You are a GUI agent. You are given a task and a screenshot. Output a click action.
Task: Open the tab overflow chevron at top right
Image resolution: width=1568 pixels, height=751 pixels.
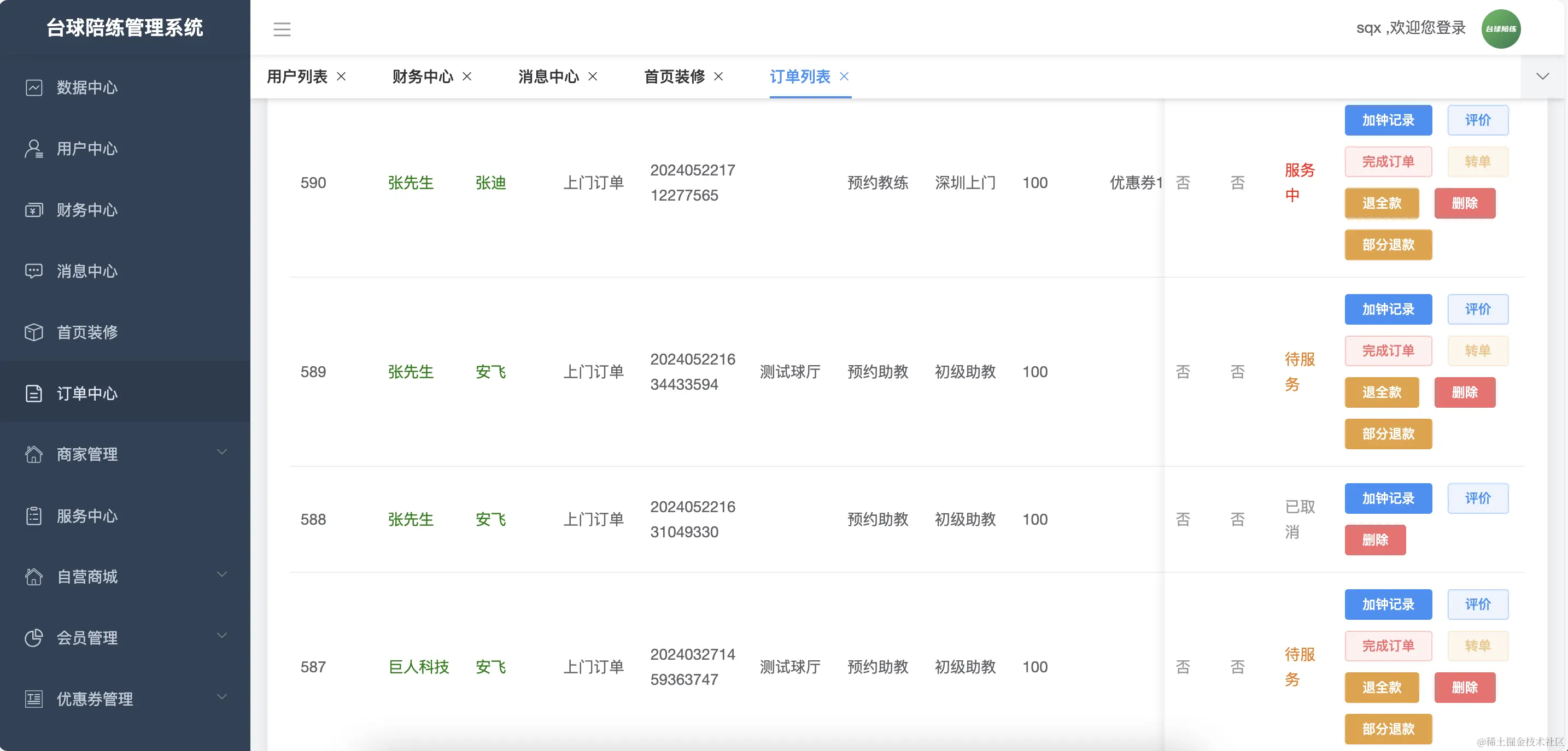click(1542, 77)
